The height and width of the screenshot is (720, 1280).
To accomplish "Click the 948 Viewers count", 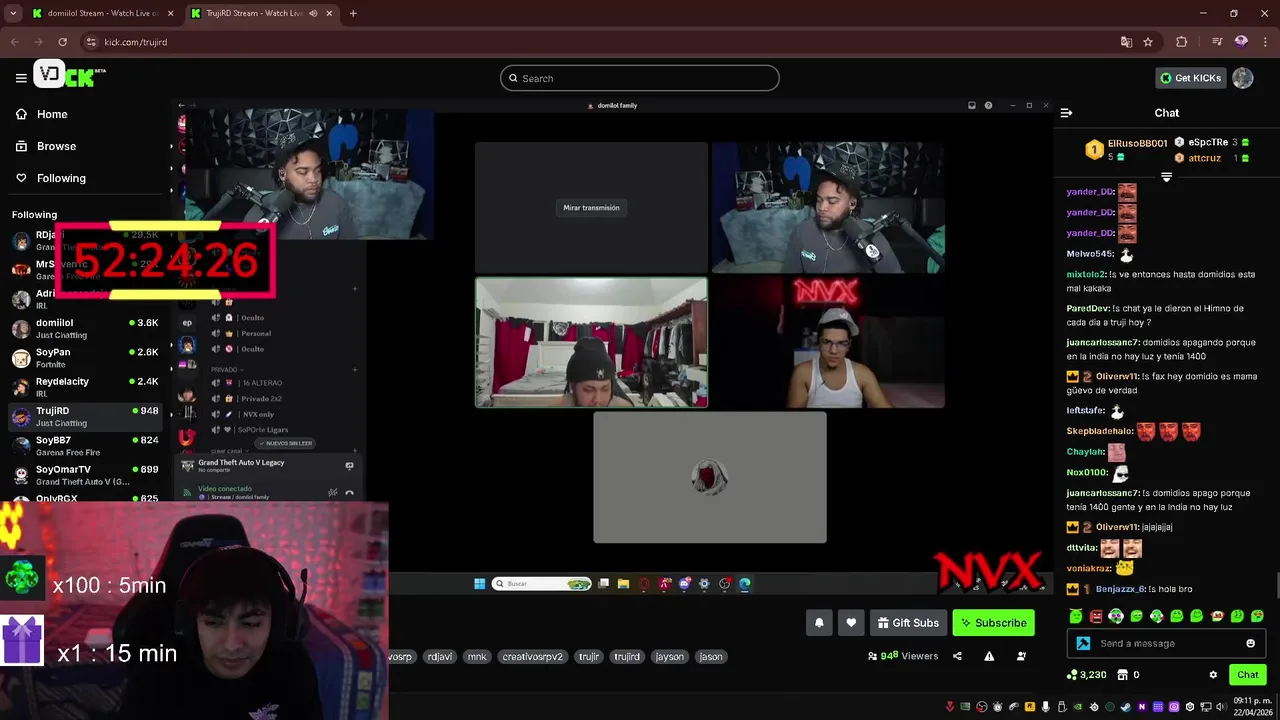I will click(903, 656).
